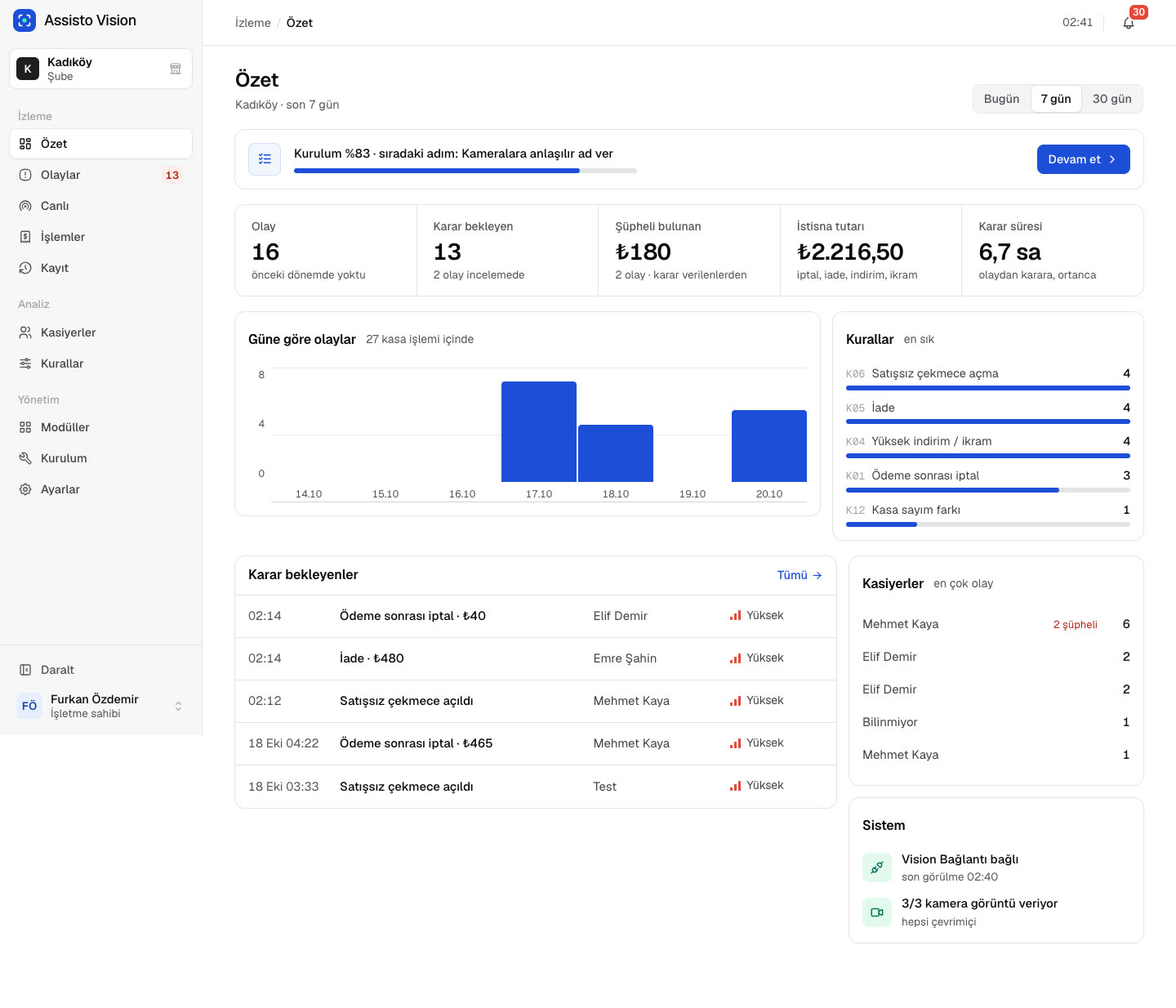Click the Ayarlar gear icon
This screenshot has height=1008, width=1176.
pos(25,489)
